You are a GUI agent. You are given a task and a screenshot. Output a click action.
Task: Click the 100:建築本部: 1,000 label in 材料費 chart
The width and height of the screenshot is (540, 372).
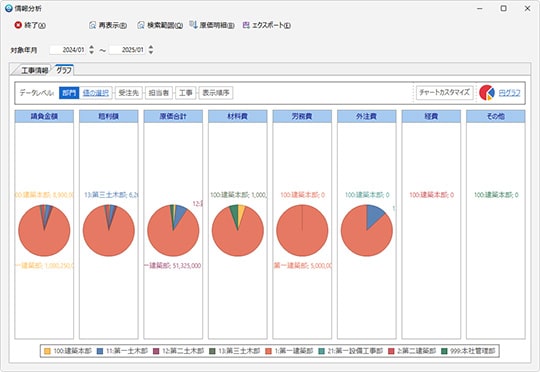point(238,195)
